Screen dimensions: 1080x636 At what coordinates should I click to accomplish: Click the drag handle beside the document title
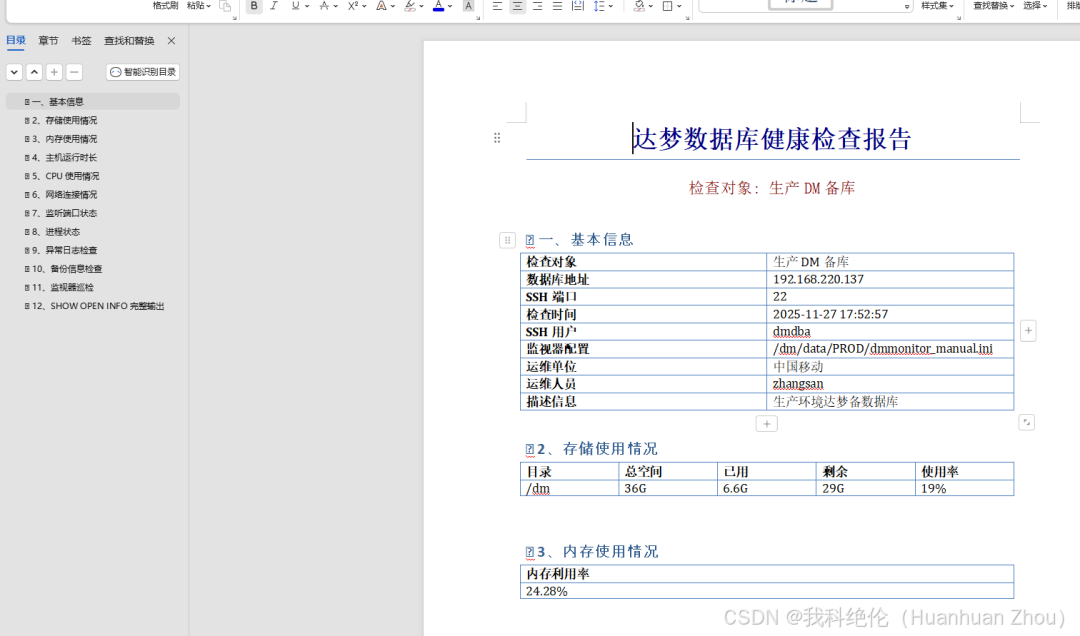coord(497,138)
